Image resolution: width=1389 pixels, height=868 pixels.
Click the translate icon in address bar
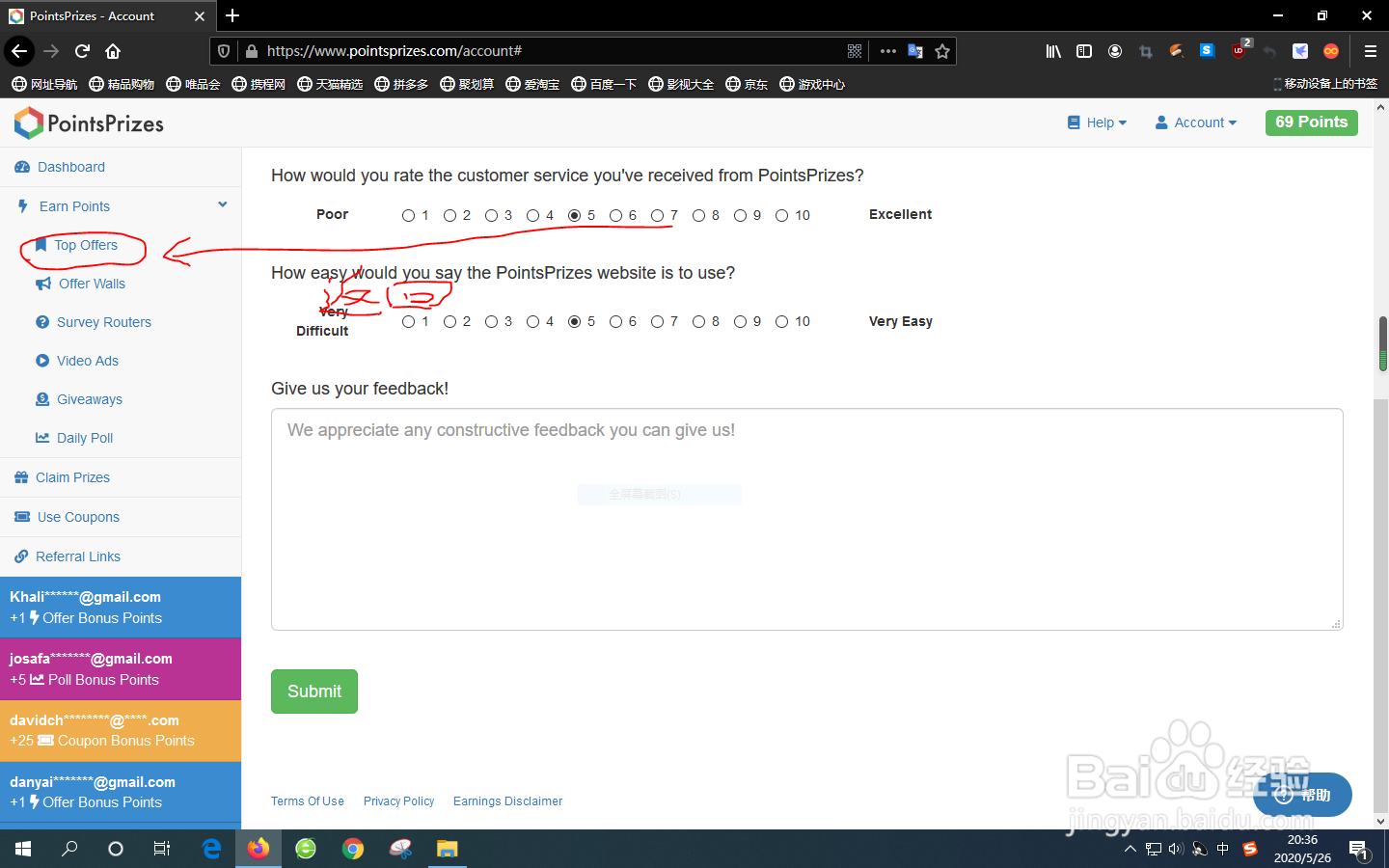915,51
